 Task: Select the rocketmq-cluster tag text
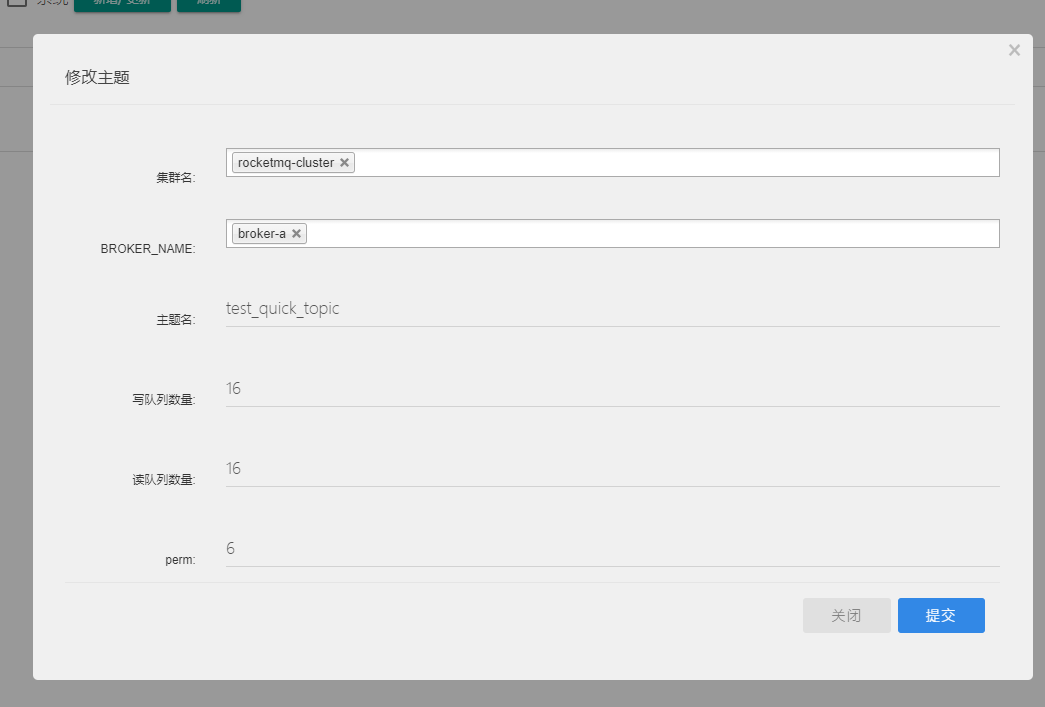coord(285,163)
